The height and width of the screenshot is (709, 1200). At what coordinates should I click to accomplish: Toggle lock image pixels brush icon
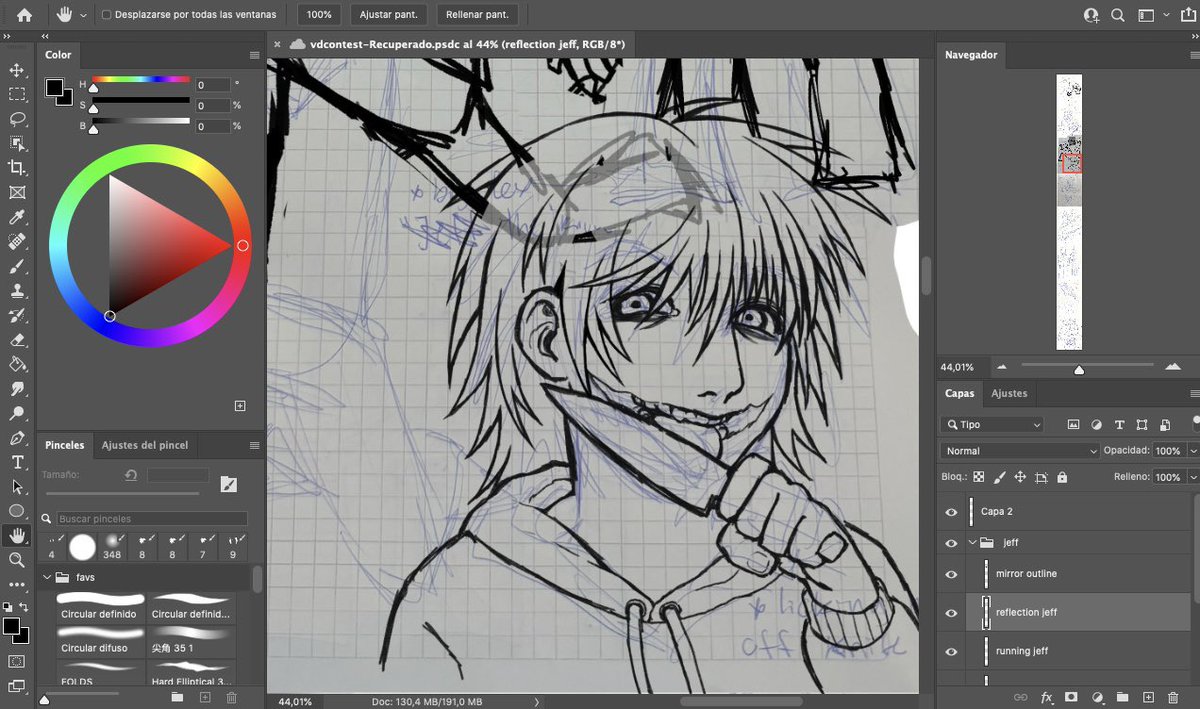point(999,477)
